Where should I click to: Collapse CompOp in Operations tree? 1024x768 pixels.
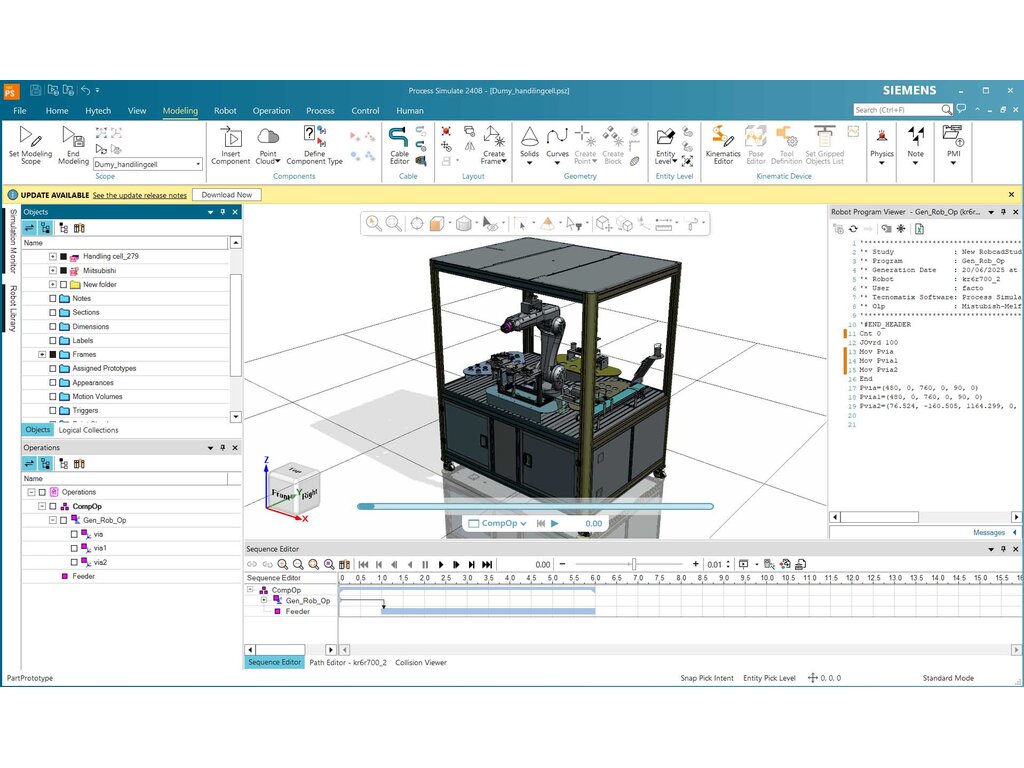point(42,506)
